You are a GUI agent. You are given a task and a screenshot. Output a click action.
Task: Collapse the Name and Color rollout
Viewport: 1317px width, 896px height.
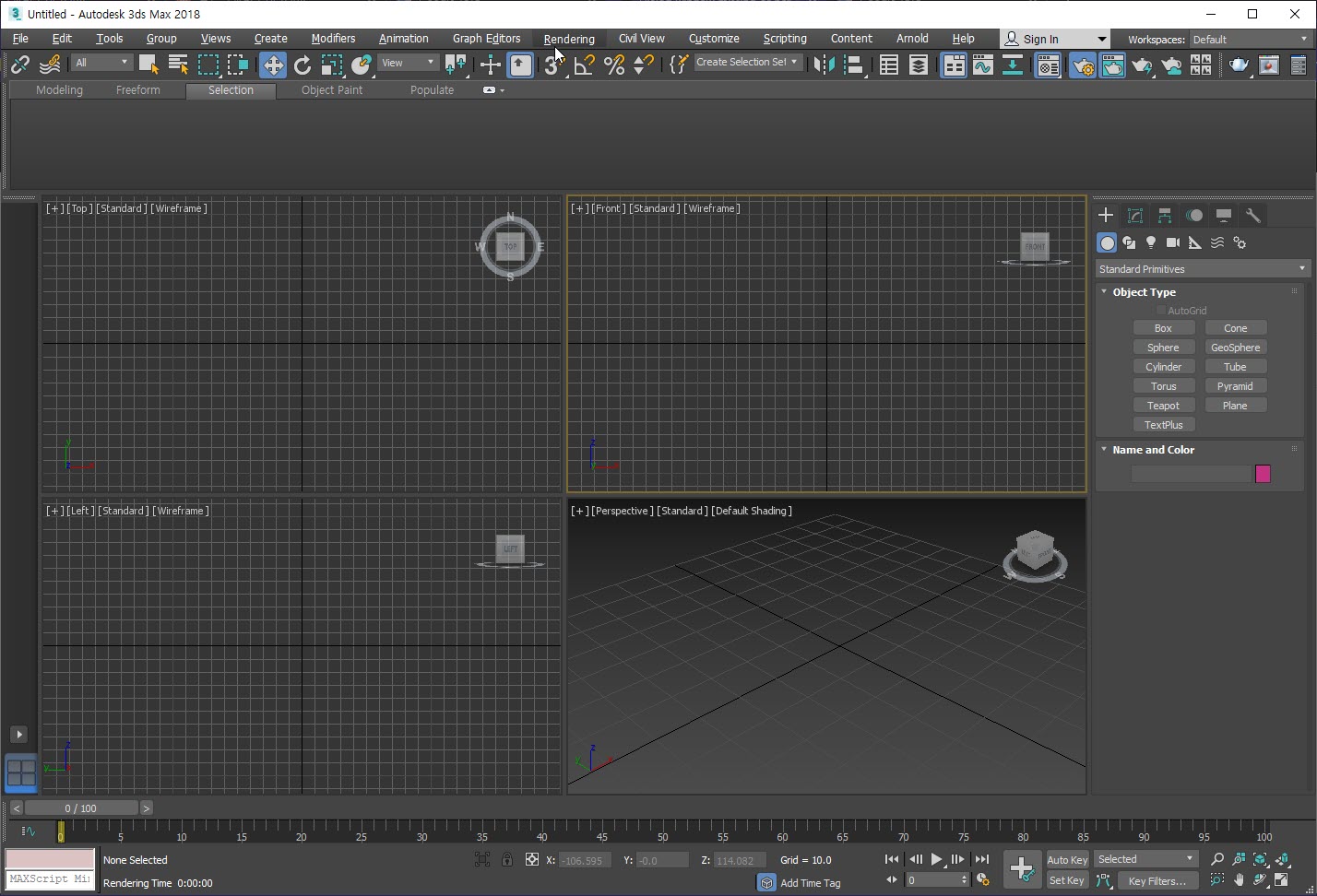(x=1153, y=450)
